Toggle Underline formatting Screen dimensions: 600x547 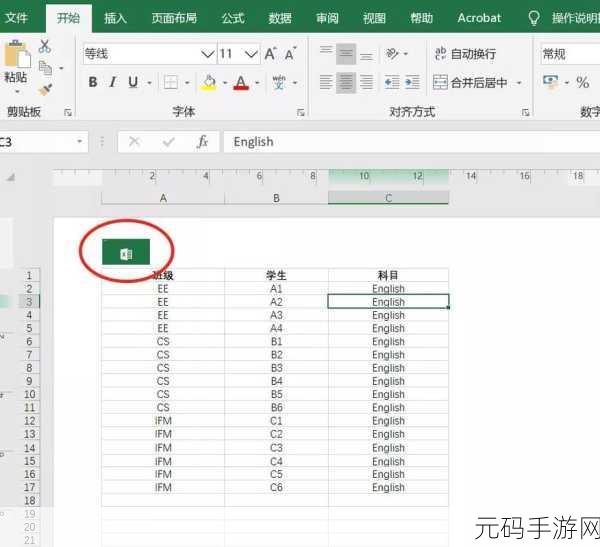coord(133,82)
